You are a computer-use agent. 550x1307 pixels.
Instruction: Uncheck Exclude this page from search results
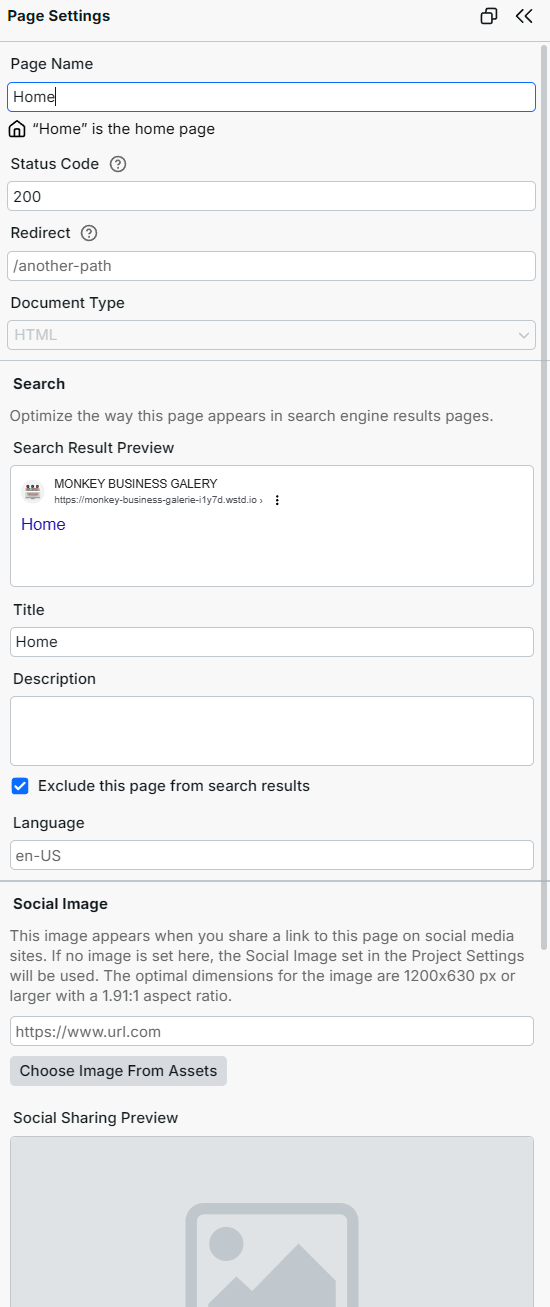20,786
